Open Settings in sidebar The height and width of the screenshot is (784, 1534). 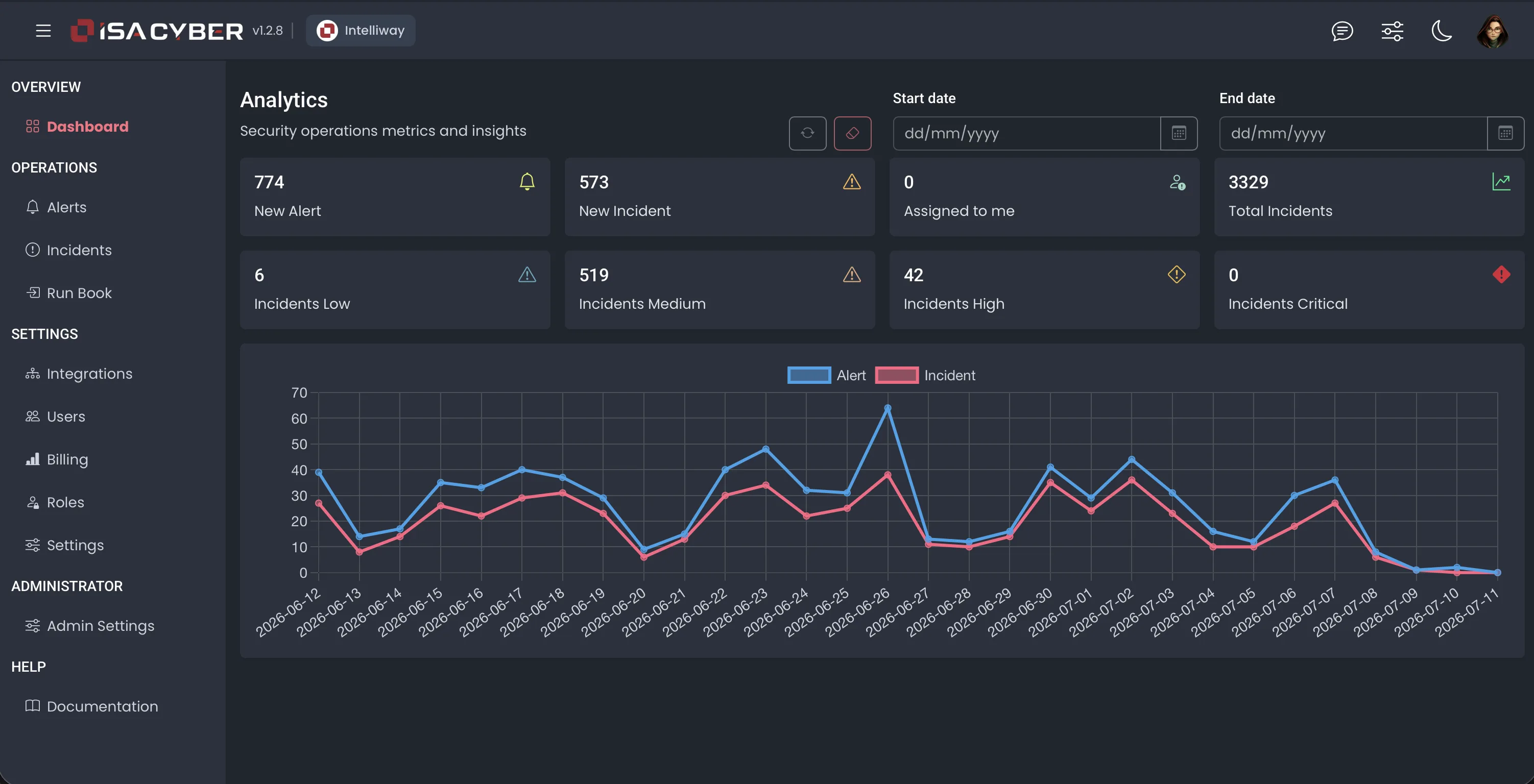pyautogui.click(x=64, y=545)
